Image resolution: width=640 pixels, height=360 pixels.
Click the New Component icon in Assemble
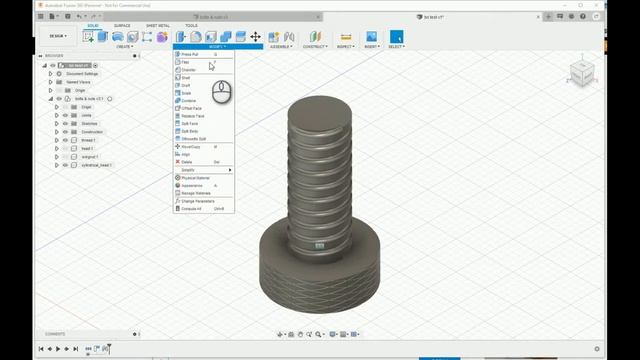[273, 37]
